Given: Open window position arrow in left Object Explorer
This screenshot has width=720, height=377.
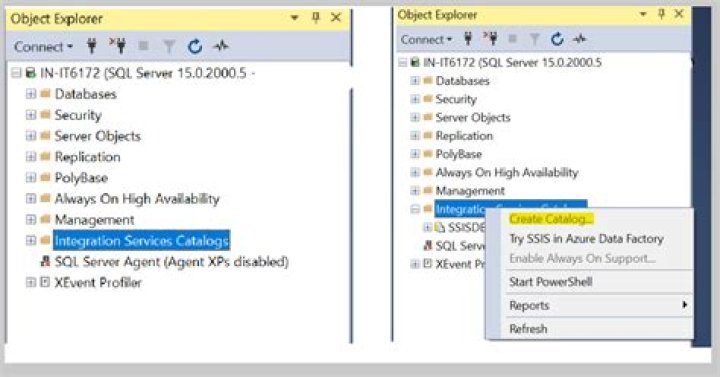Looking at the screenshot, I should [294, 18].
